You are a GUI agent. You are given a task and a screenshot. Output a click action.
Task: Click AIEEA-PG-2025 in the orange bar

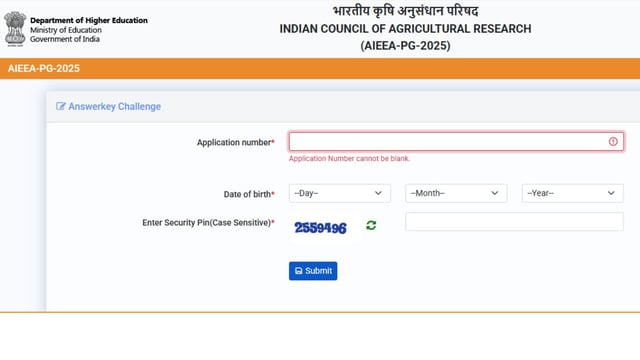[x=44, y=69]
